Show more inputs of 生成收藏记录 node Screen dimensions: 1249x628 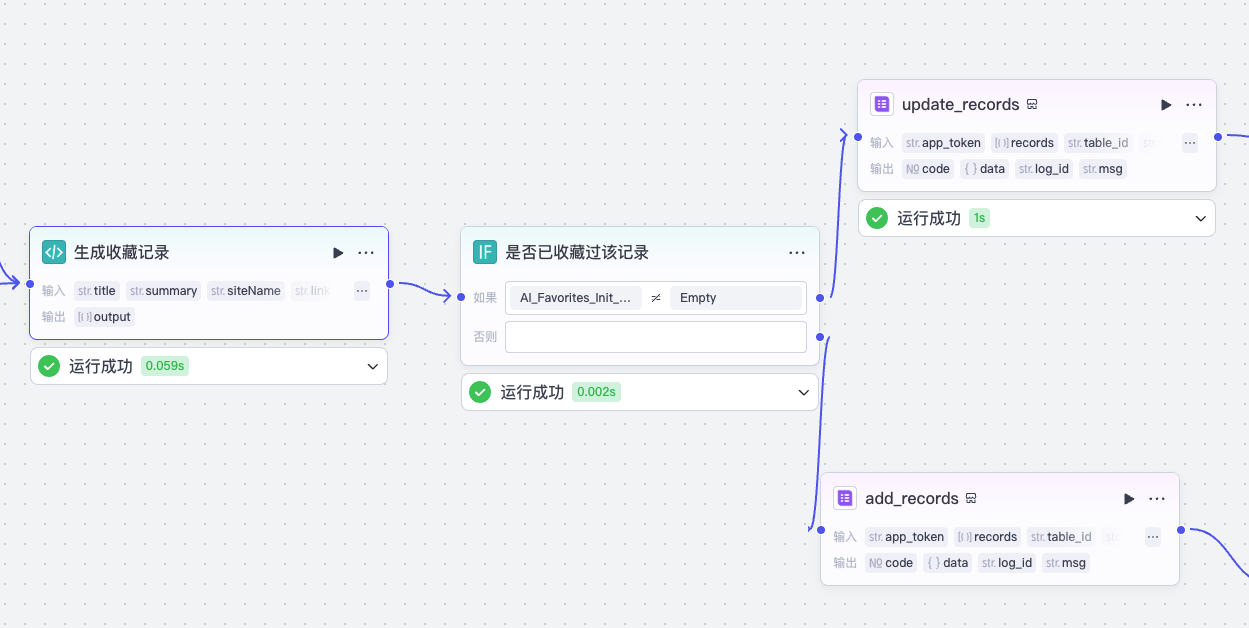coord(361,291)
